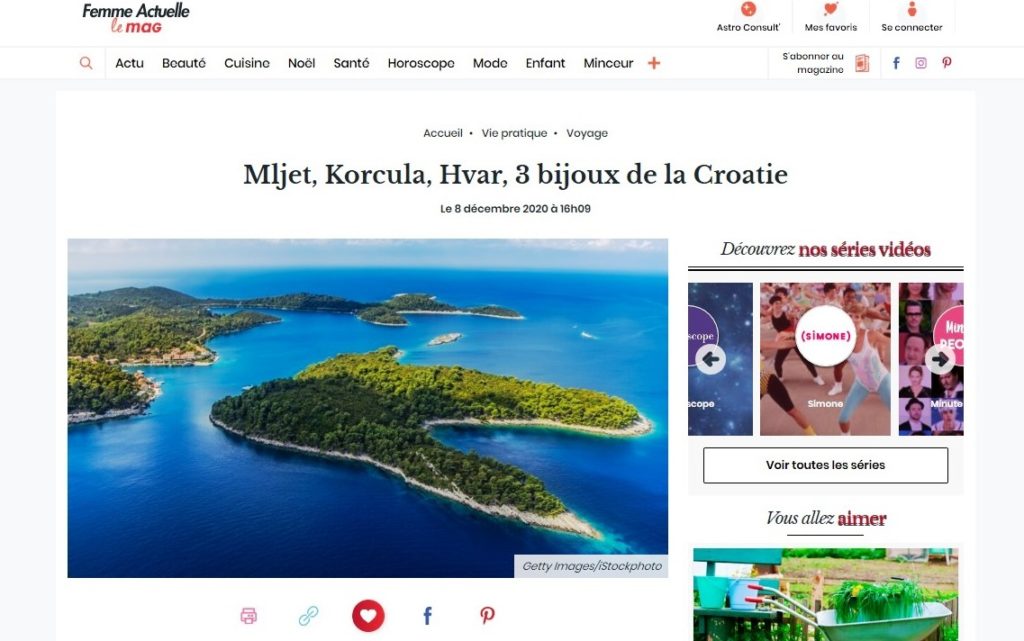This screenshot has height=641, width=1024.
Task: Open the Pinterest icon in header
Action: pos(946,63)
